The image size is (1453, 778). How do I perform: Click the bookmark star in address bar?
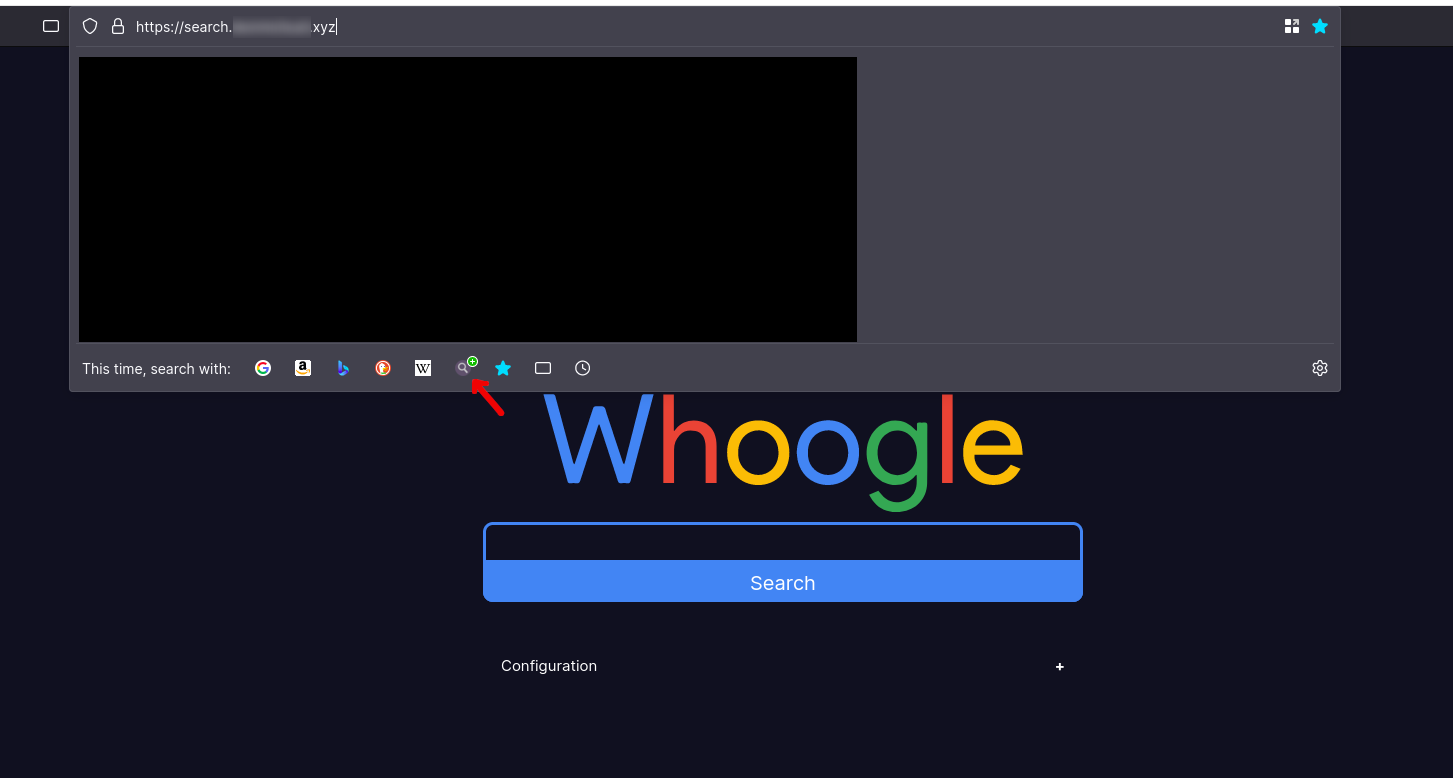point(1320,27)
